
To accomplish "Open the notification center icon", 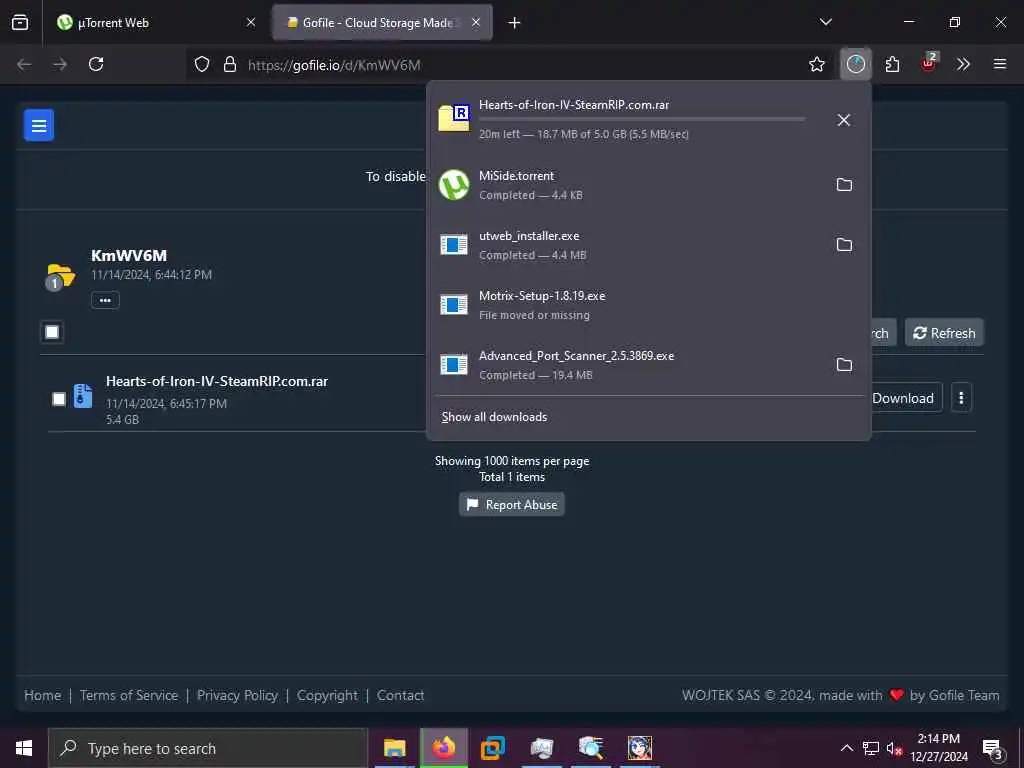I will (993, 748).
